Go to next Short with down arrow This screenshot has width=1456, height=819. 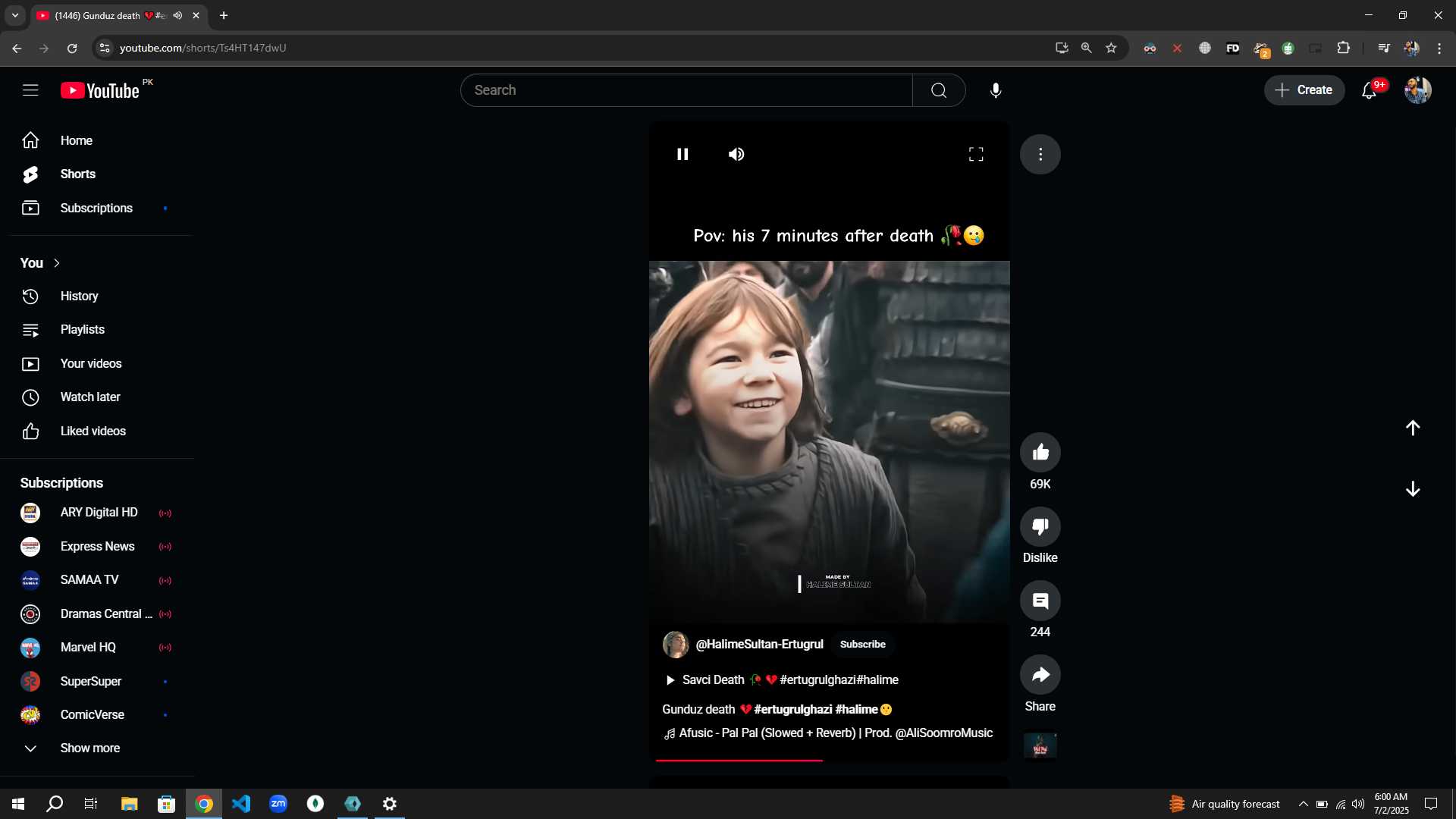pyautogui.click(x=1413, y=488)
